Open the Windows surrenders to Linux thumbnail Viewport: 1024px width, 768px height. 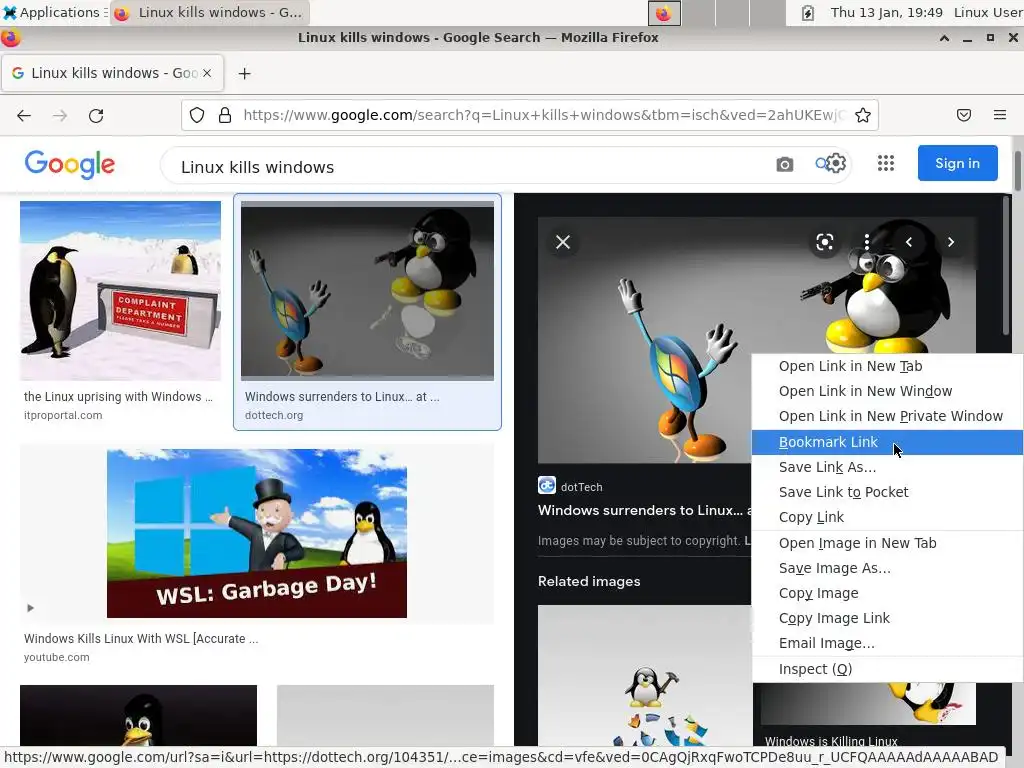pyautogui.click(x=368, y=291)
